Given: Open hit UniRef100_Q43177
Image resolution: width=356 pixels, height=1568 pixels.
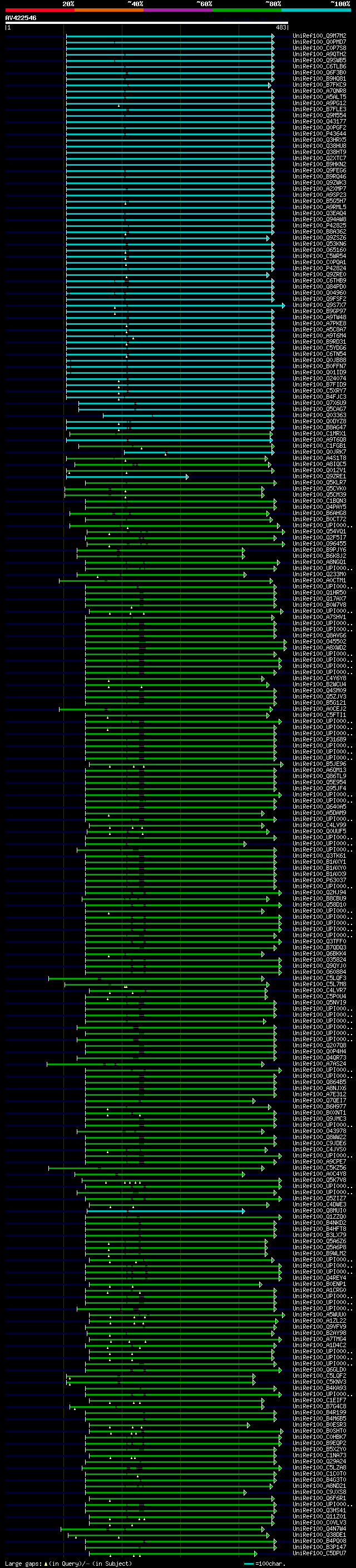Looking at the screenshot, I should pos(319,121).
